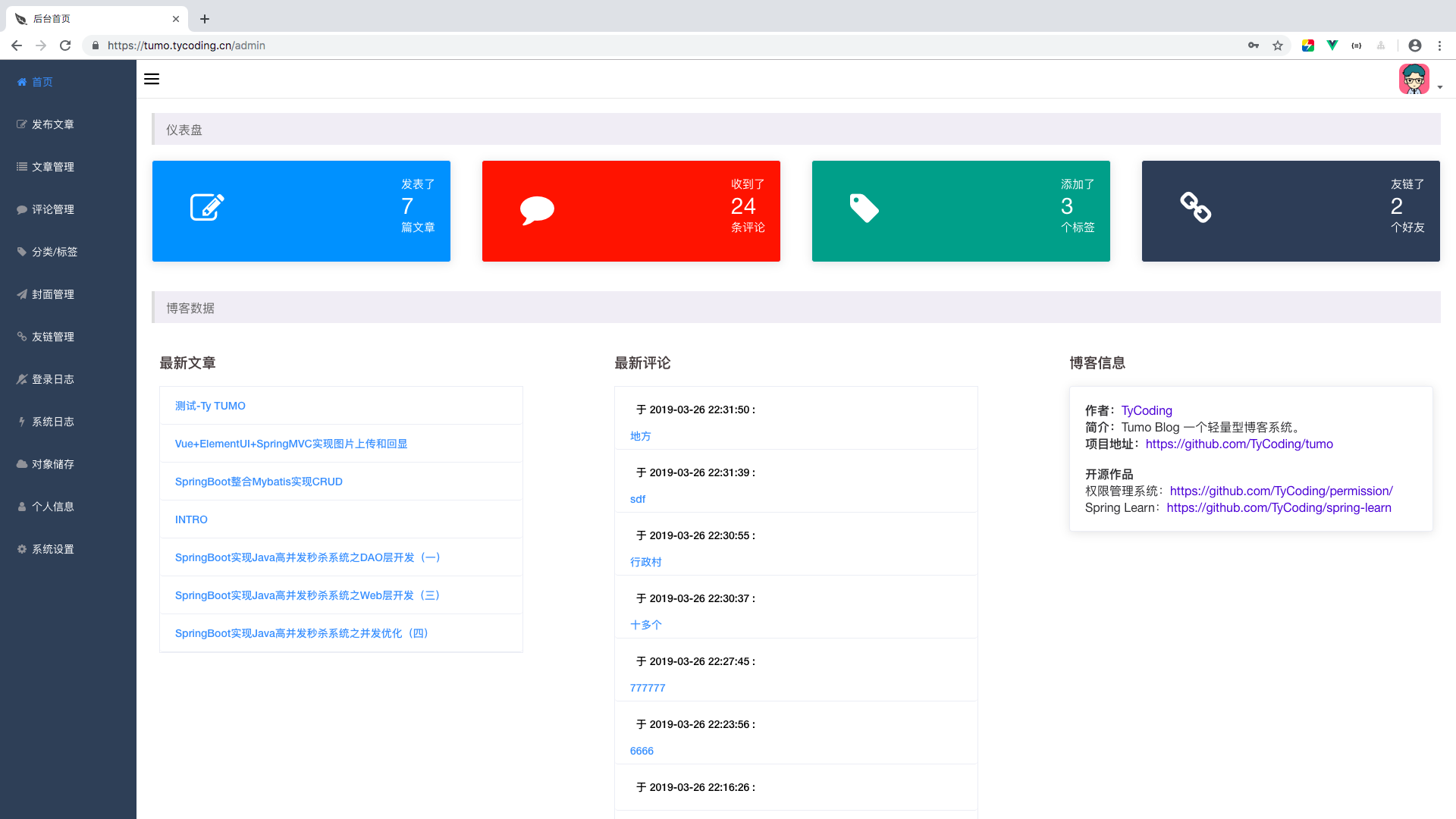Image resolution: width=1456 pixels, height=819 pixels.
Task: Click the chain link icon in friends card
Action: click(x=1195, y=207)
